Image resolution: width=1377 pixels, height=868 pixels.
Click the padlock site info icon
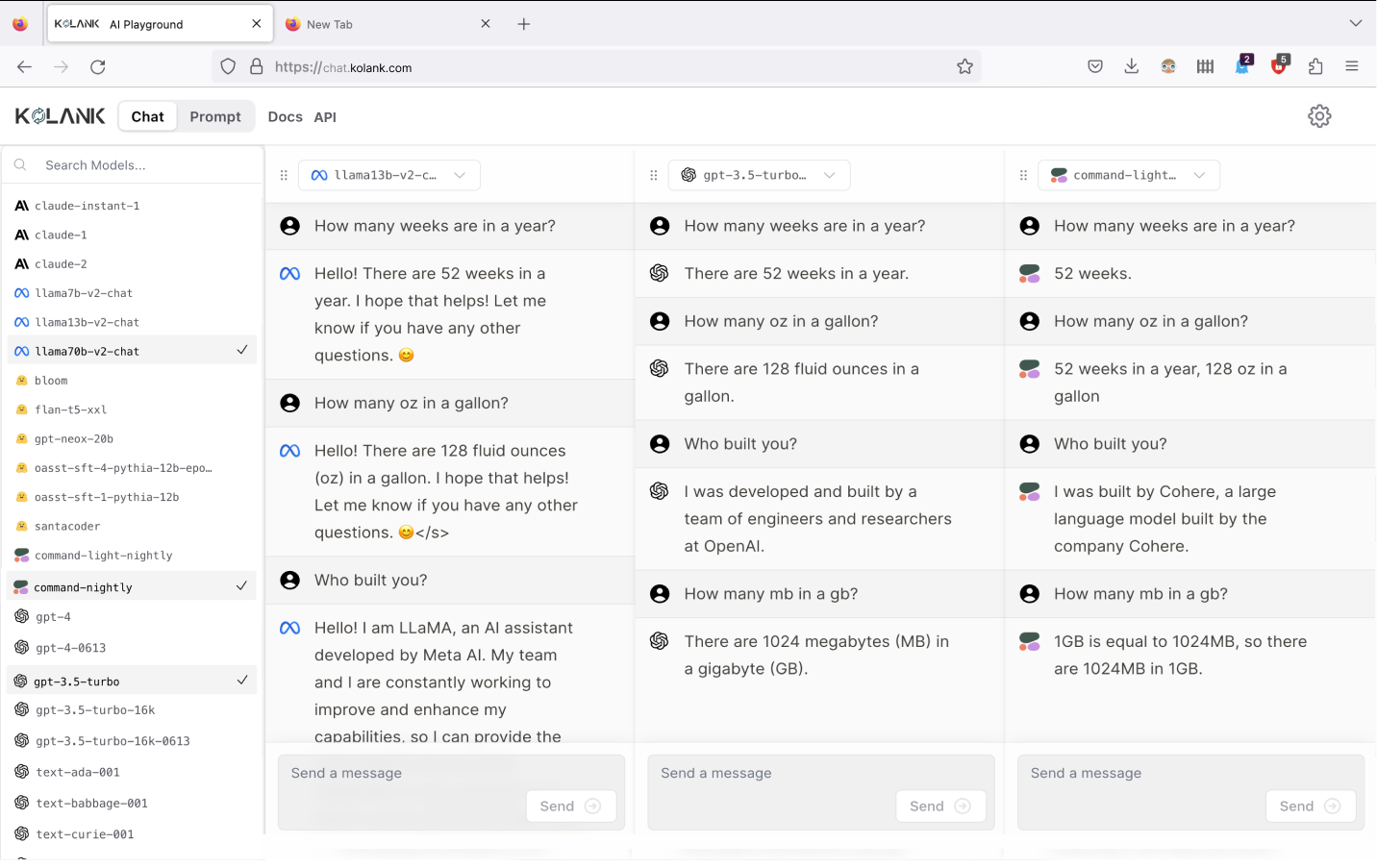(x=256, y=66)
